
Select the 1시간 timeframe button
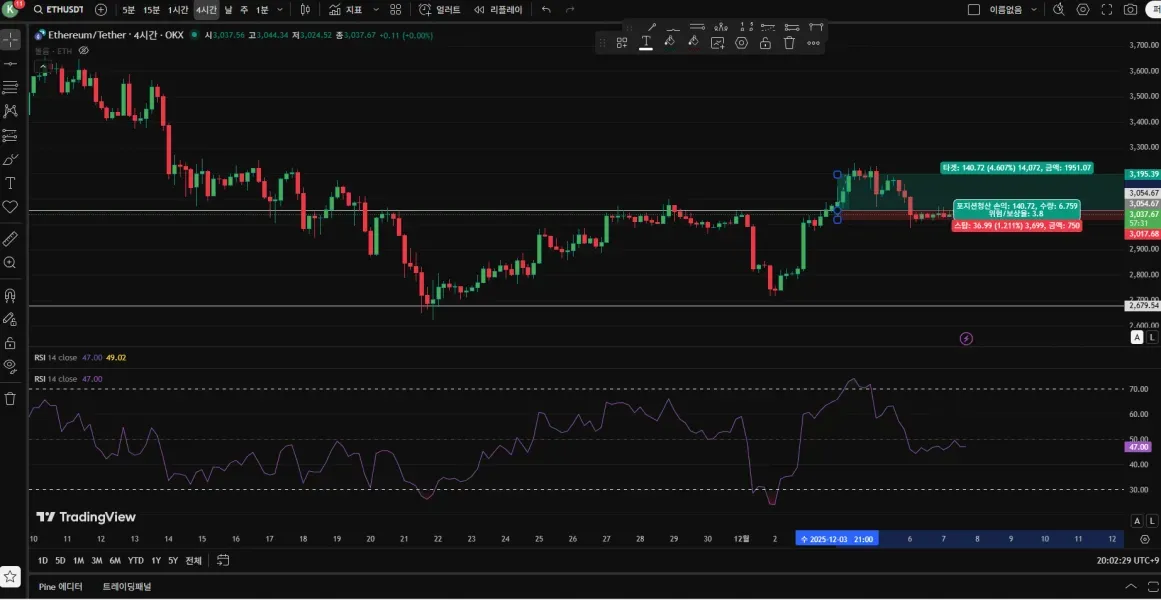[x=178, y=9]
